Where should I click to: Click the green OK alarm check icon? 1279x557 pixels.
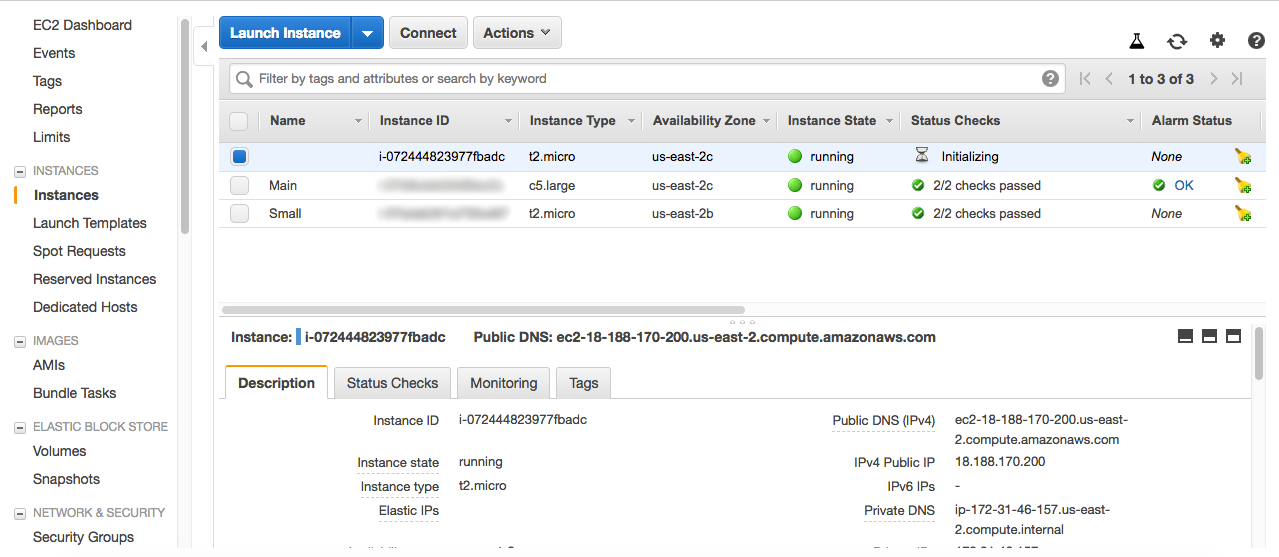pos(1159,185)
